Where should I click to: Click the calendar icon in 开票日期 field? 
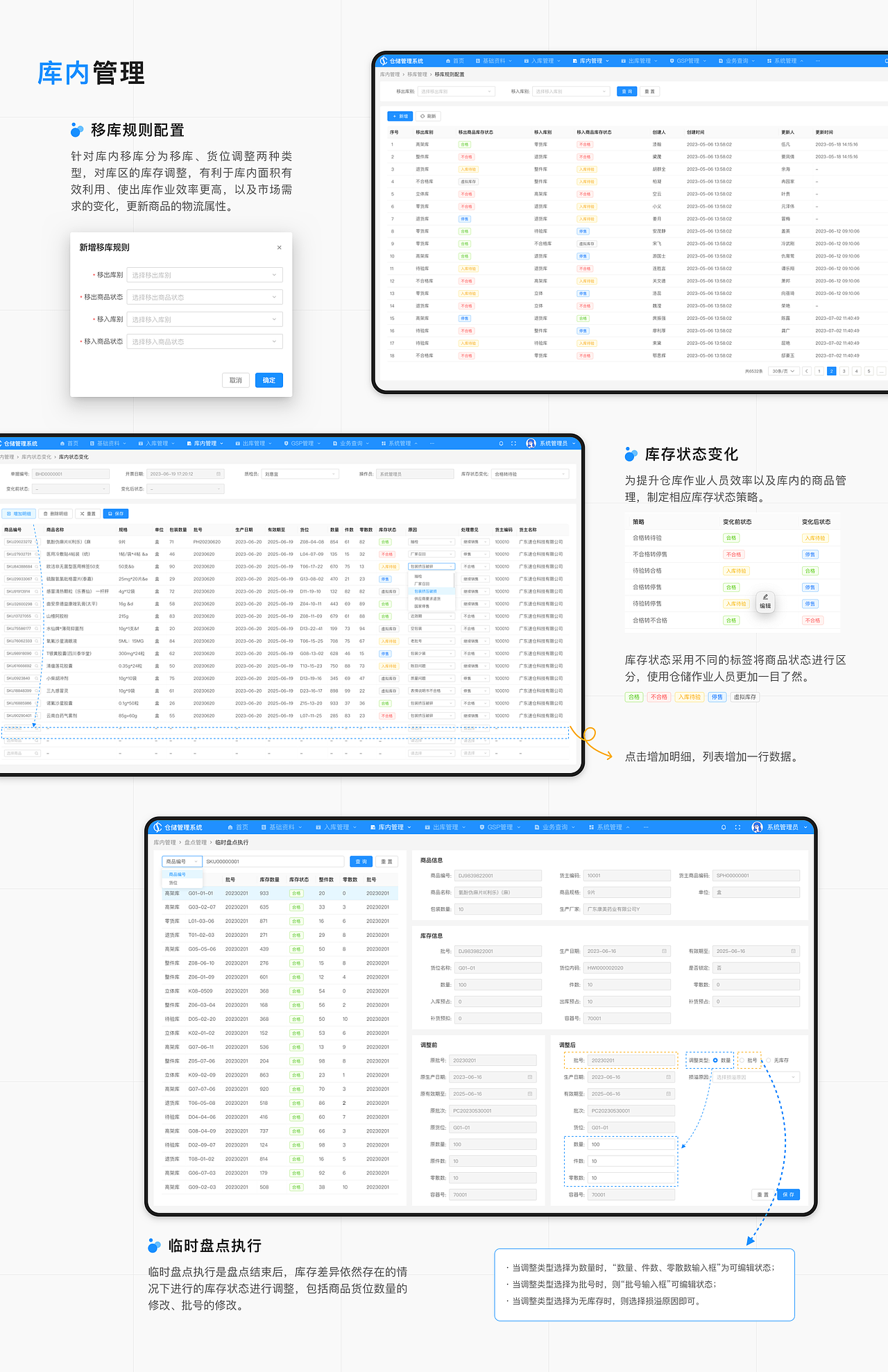[x=218, y=474]
